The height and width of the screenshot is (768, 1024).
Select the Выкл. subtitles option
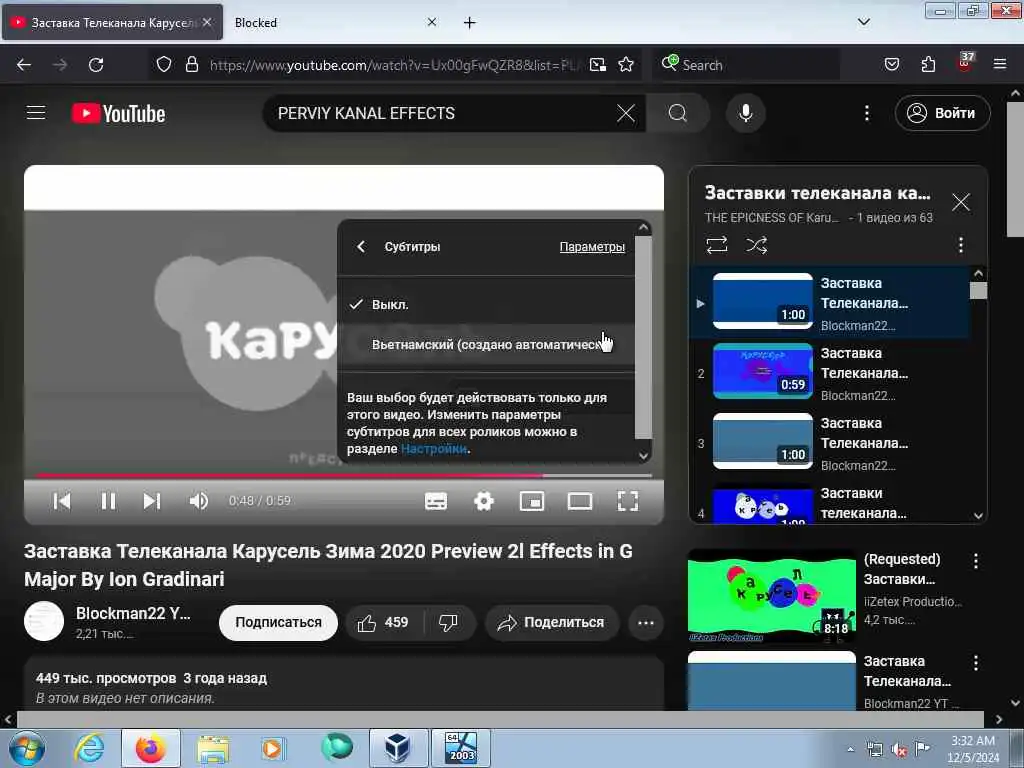(x=486, y=304)
